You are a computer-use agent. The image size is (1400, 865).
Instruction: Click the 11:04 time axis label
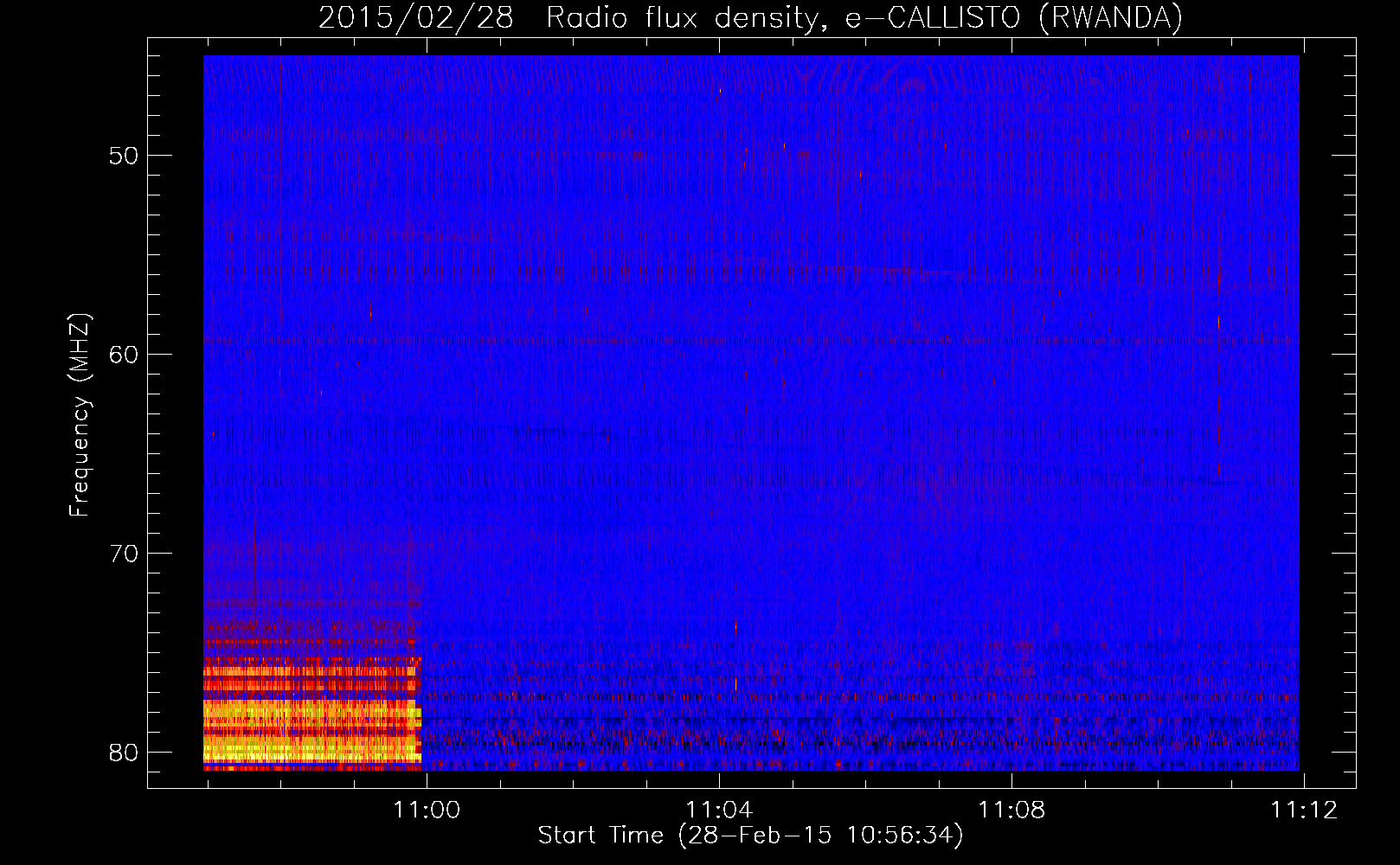click(x=719, y=810)
